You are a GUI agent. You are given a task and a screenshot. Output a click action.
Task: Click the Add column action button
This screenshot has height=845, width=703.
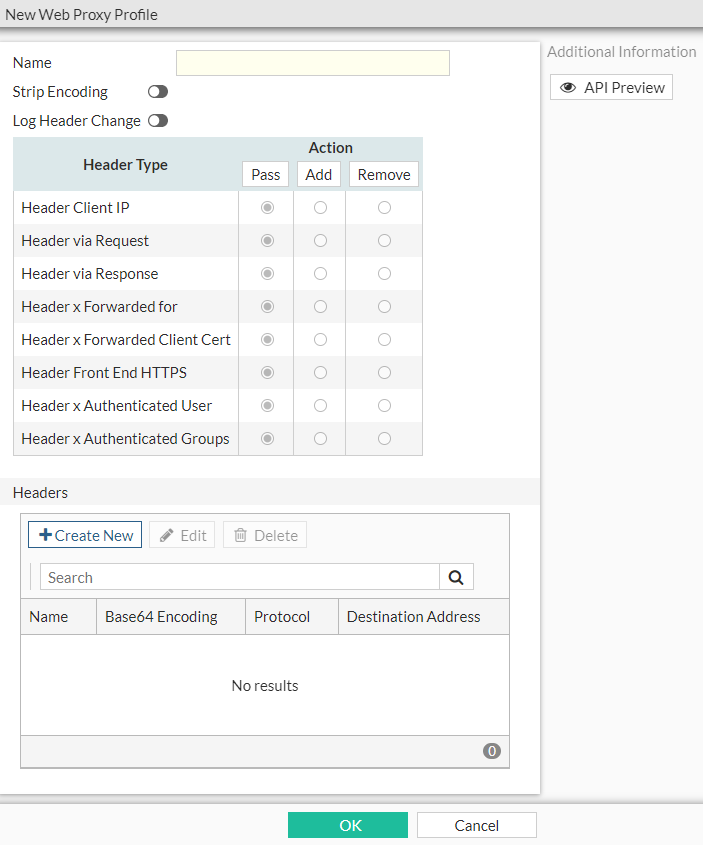coord(319,174)
